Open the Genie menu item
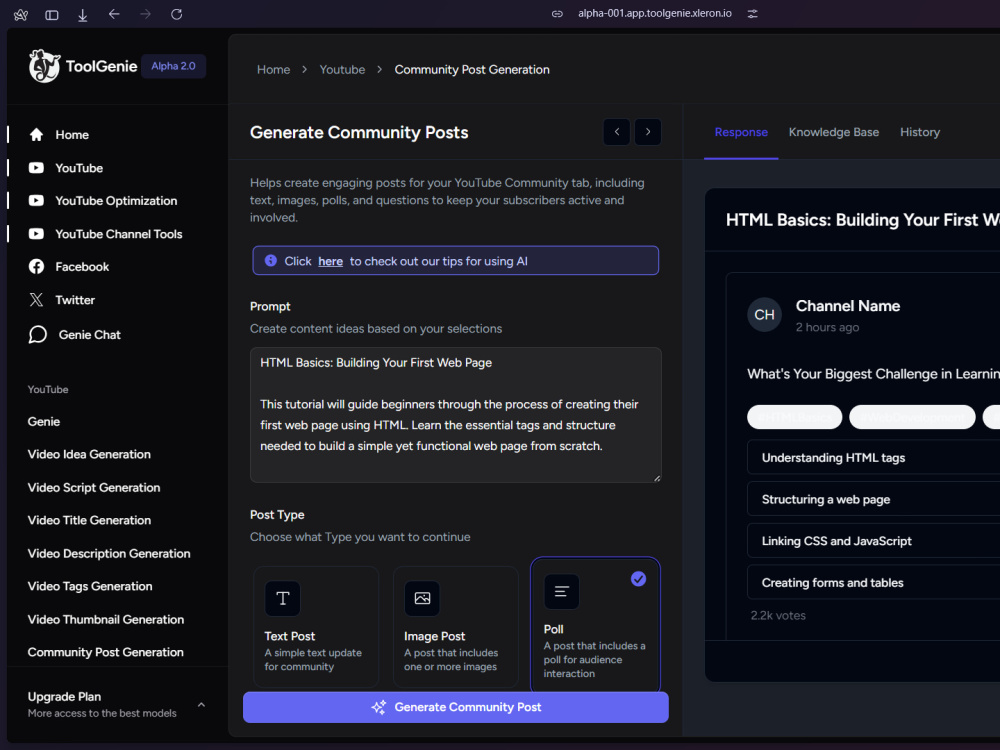 [44, 422]
